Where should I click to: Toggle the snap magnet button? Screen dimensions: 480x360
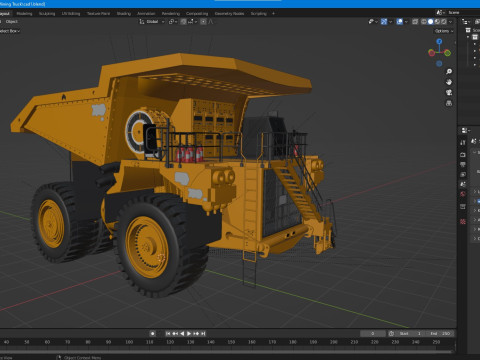tap(183, 22)
